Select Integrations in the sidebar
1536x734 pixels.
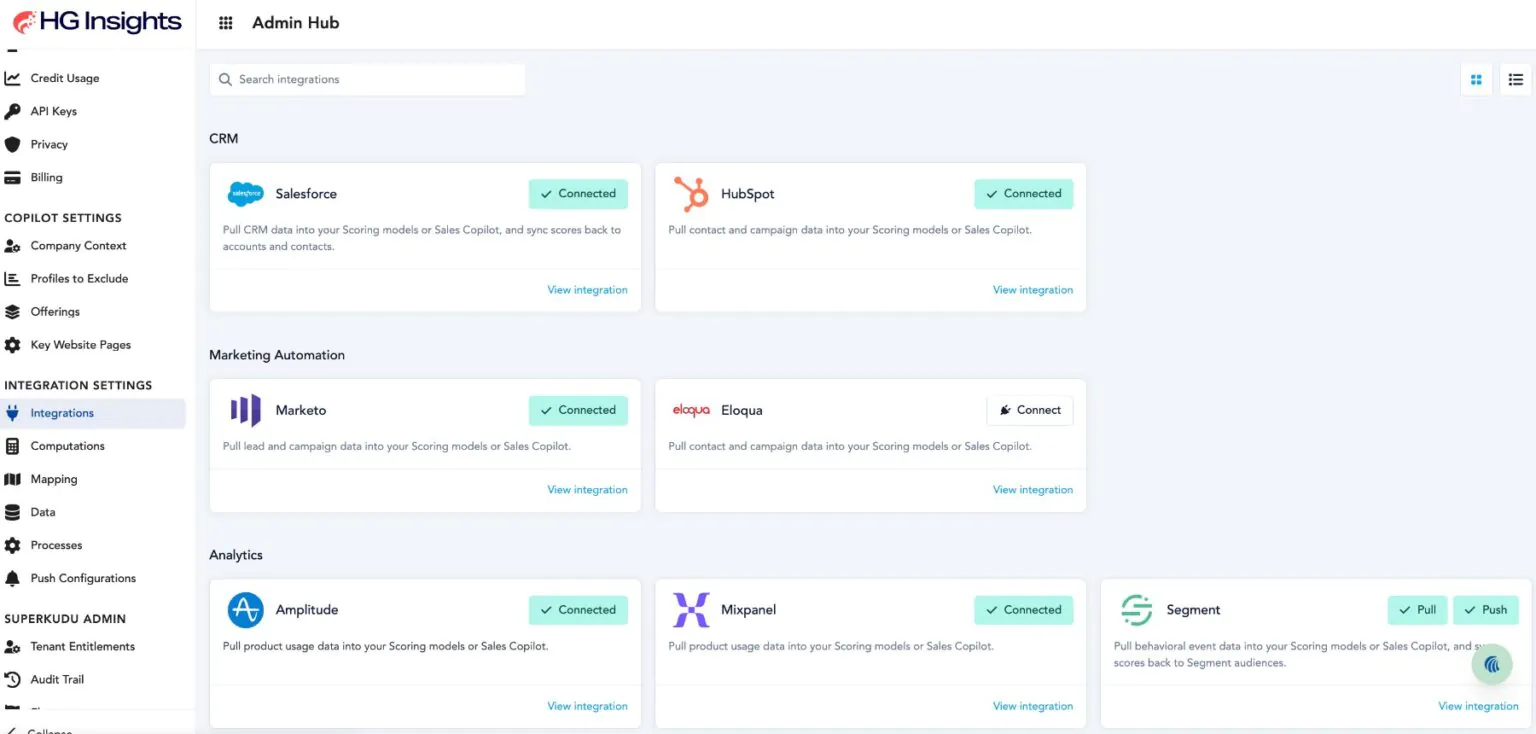pos(93,413)
